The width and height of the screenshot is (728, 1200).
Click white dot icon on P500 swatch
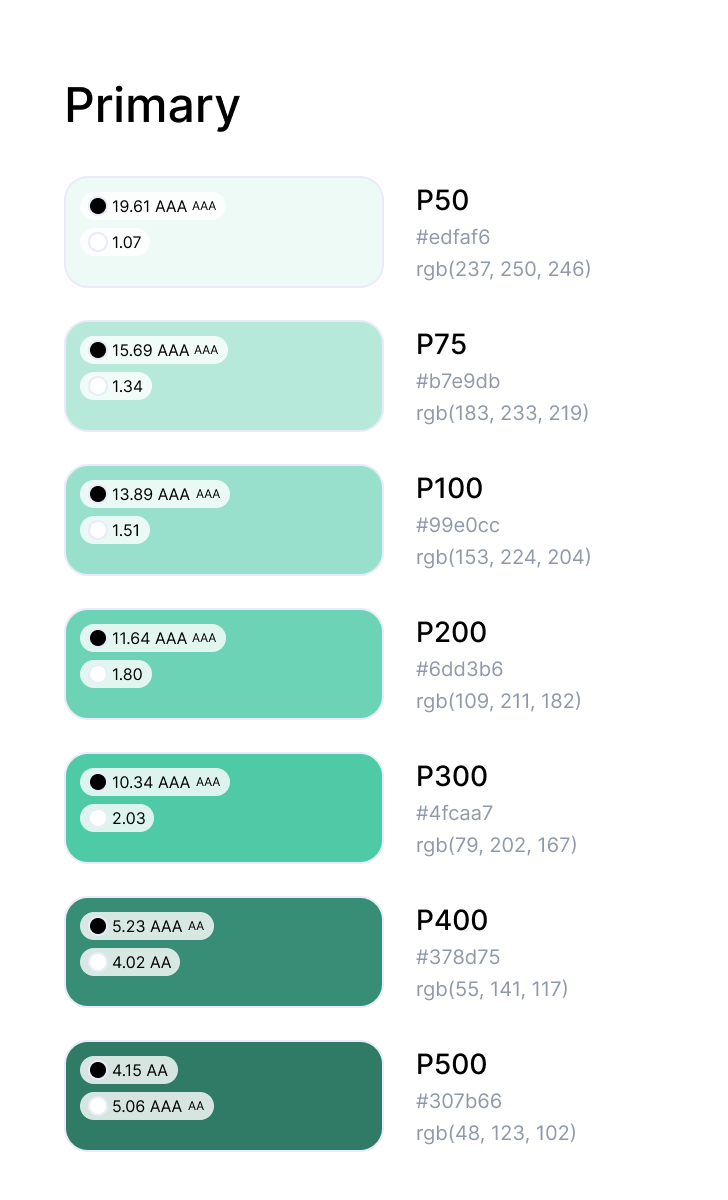pos(98,1106)
